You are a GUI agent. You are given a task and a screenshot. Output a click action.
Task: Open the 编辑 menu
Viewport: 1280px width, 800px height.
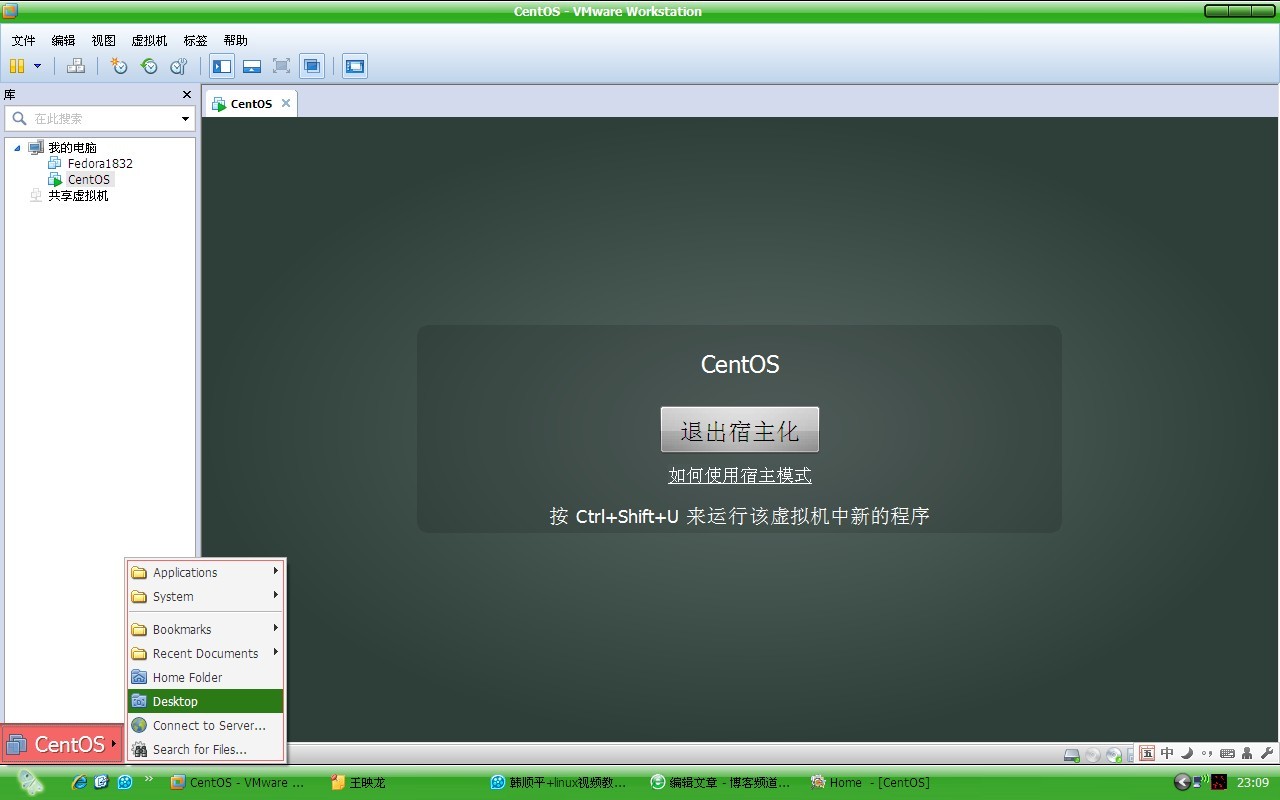[x=63, y=41]
